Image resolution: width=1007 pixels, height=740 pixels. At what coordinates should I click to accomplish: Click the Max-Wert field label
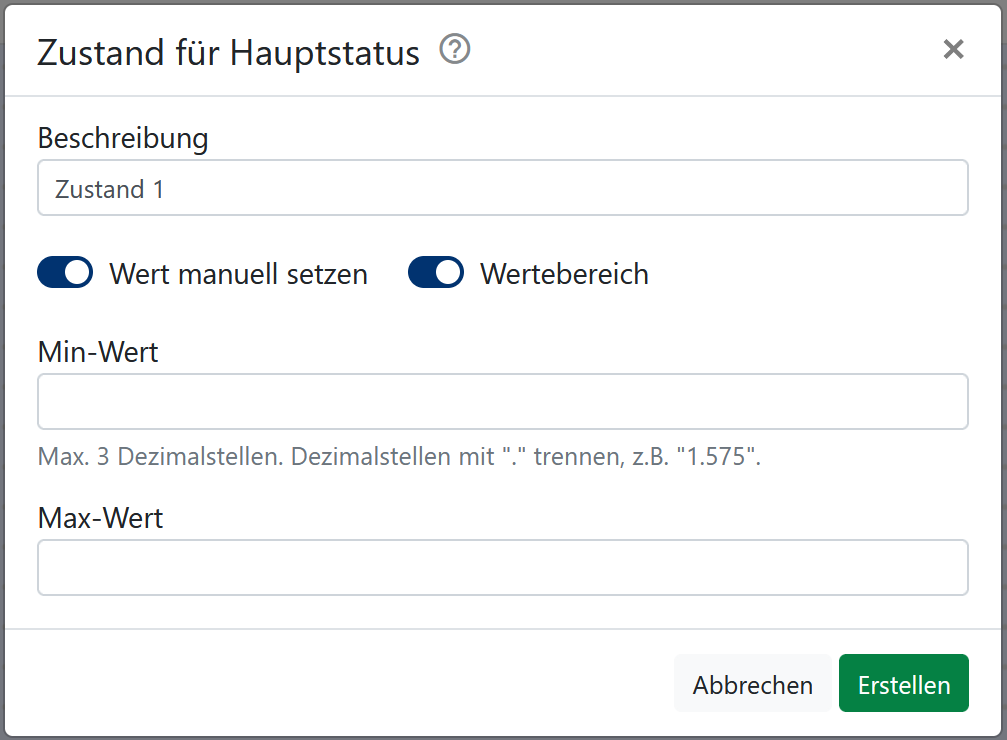point(100,518)
